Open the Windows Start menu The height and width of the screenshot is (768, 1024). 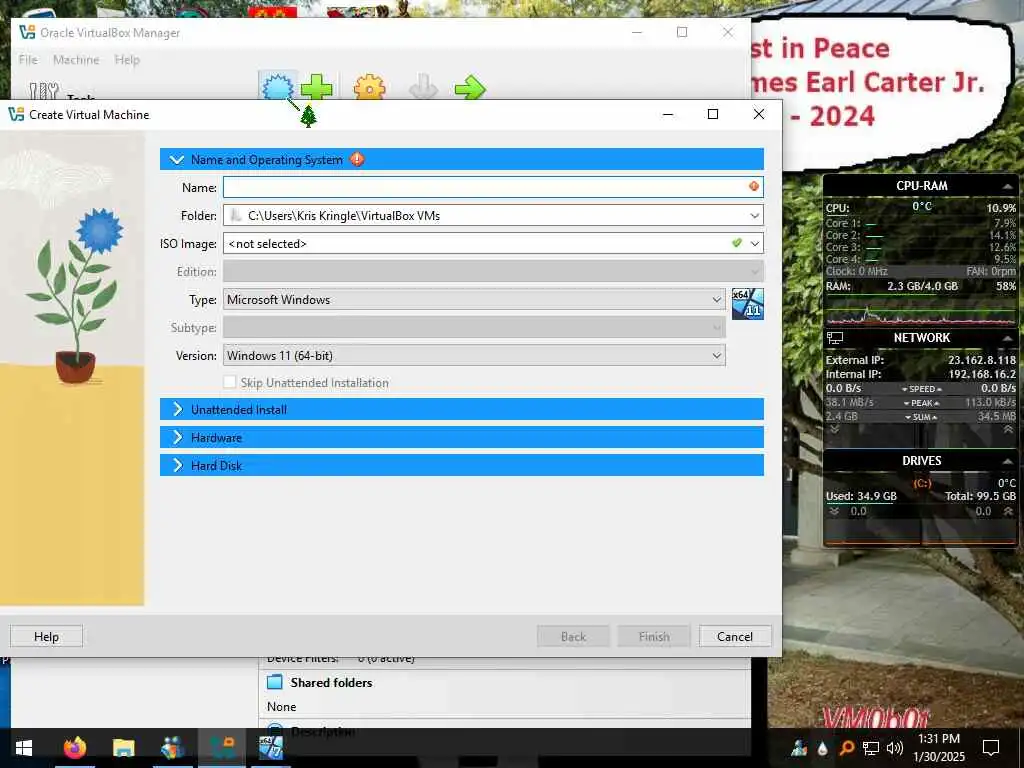[24, 748]
